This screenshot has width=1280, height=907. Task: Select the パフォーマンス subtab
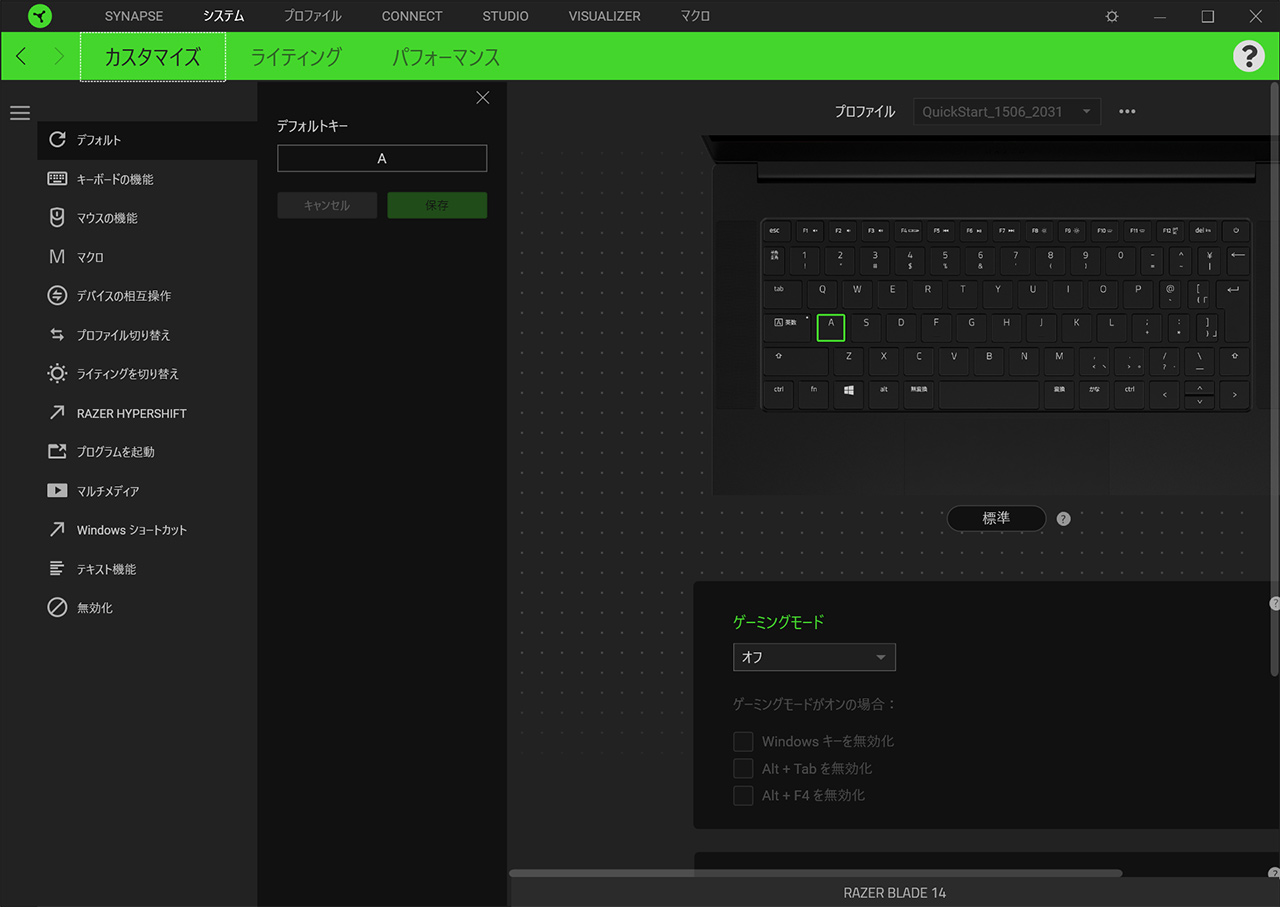[x=446, y=57]
